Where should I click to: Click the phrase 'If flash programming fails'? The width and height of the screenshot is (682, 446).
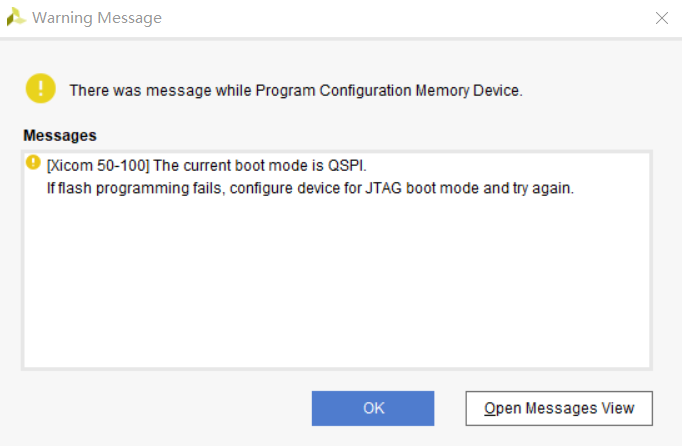[x=136, y=188]
